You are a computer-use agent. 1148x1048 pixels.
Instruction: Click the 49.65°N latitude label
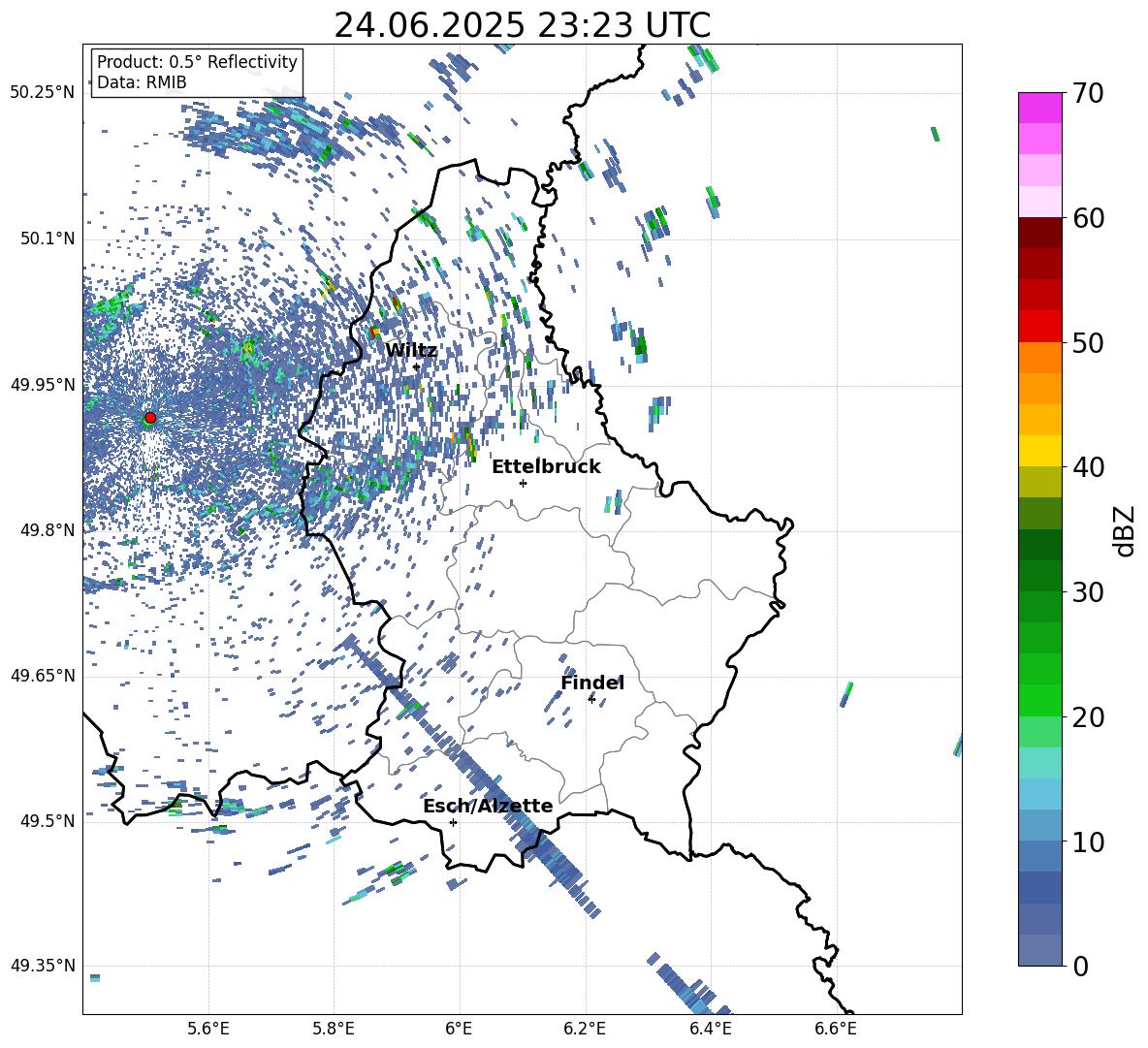43,675
